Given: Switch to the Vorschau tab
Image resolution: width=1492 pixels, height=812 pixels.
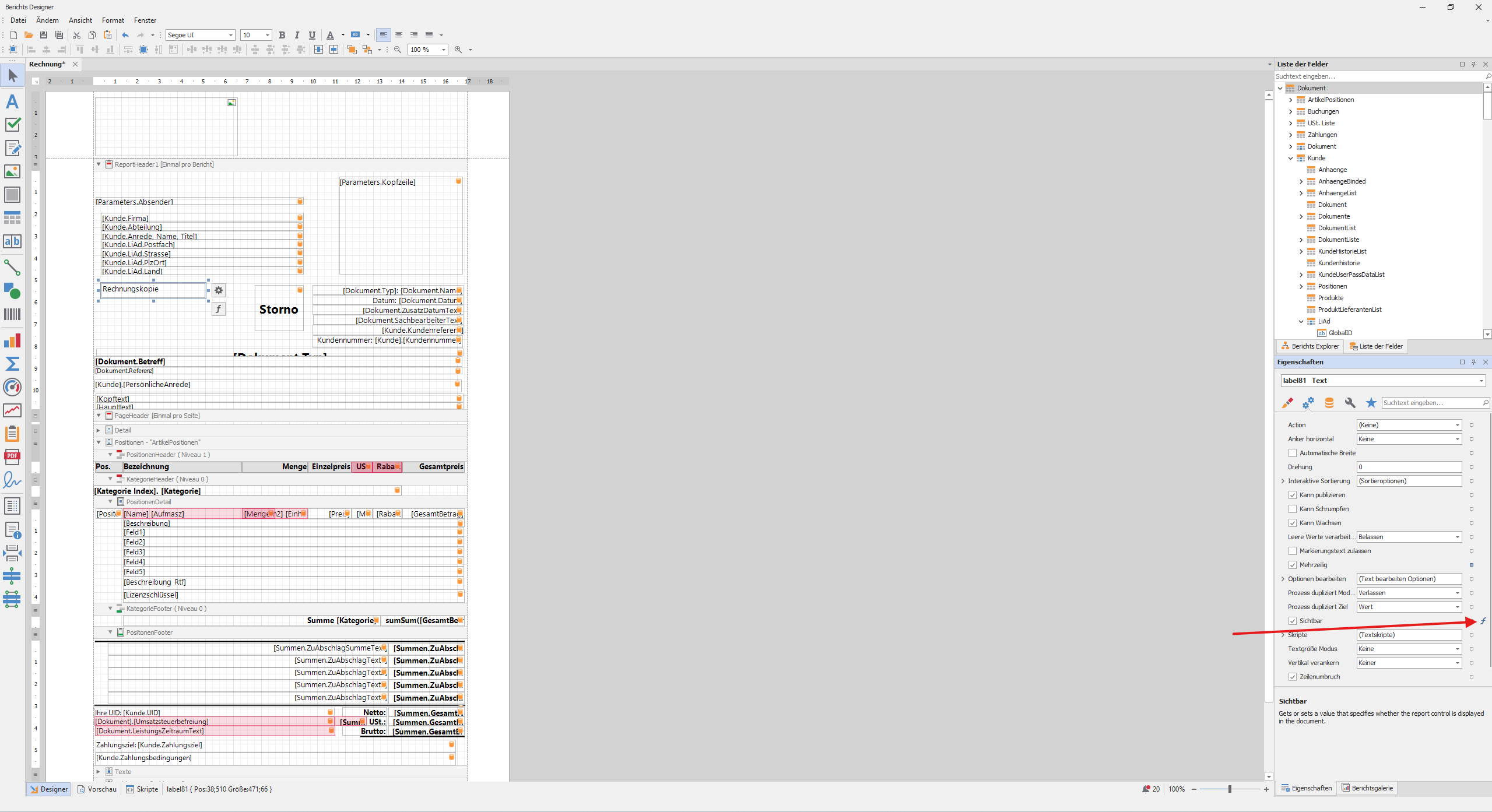Looking at the screenshot, I should coord(97,789).
